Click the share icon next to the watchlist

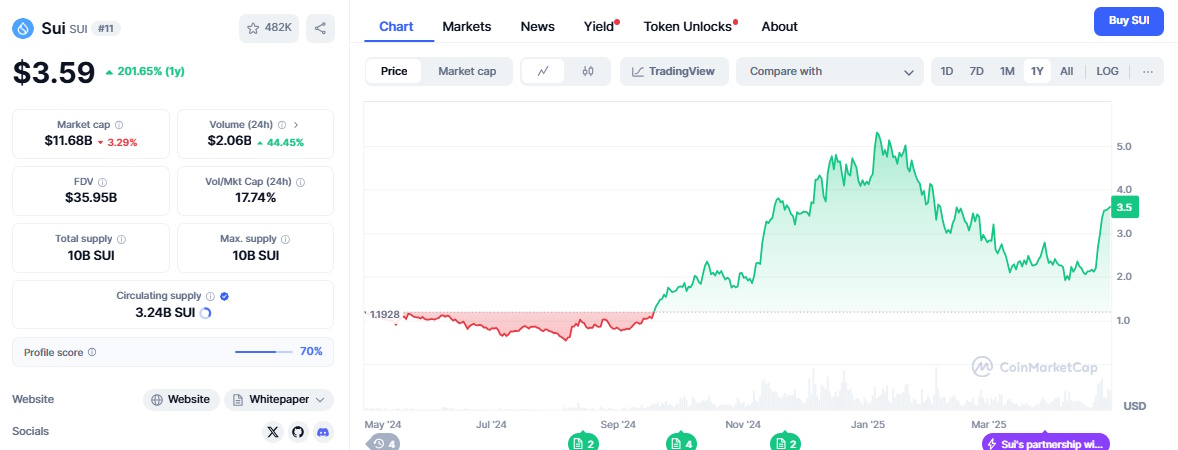tap(320, 28)
